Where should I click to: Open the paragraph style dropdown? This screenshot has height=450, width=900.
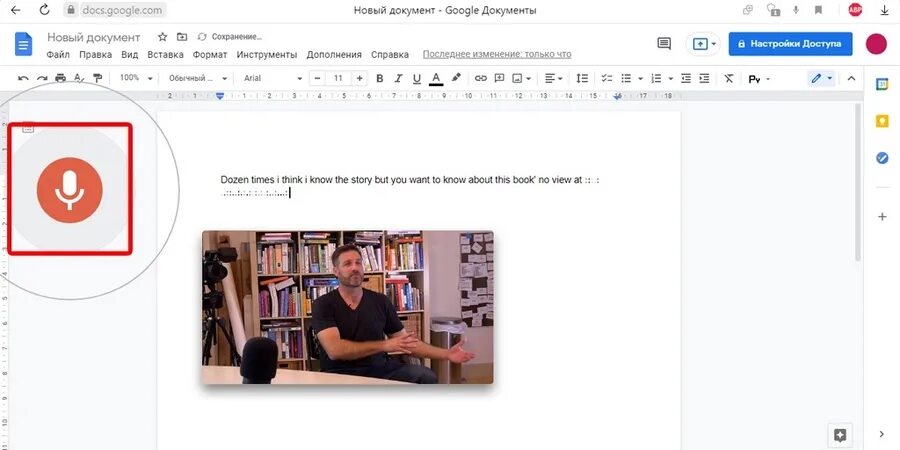197,78
